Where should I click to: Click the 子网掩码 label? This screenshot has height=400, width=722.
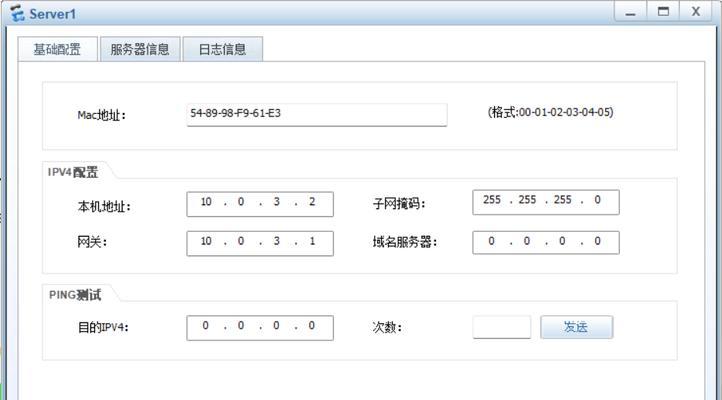point(399,203)
